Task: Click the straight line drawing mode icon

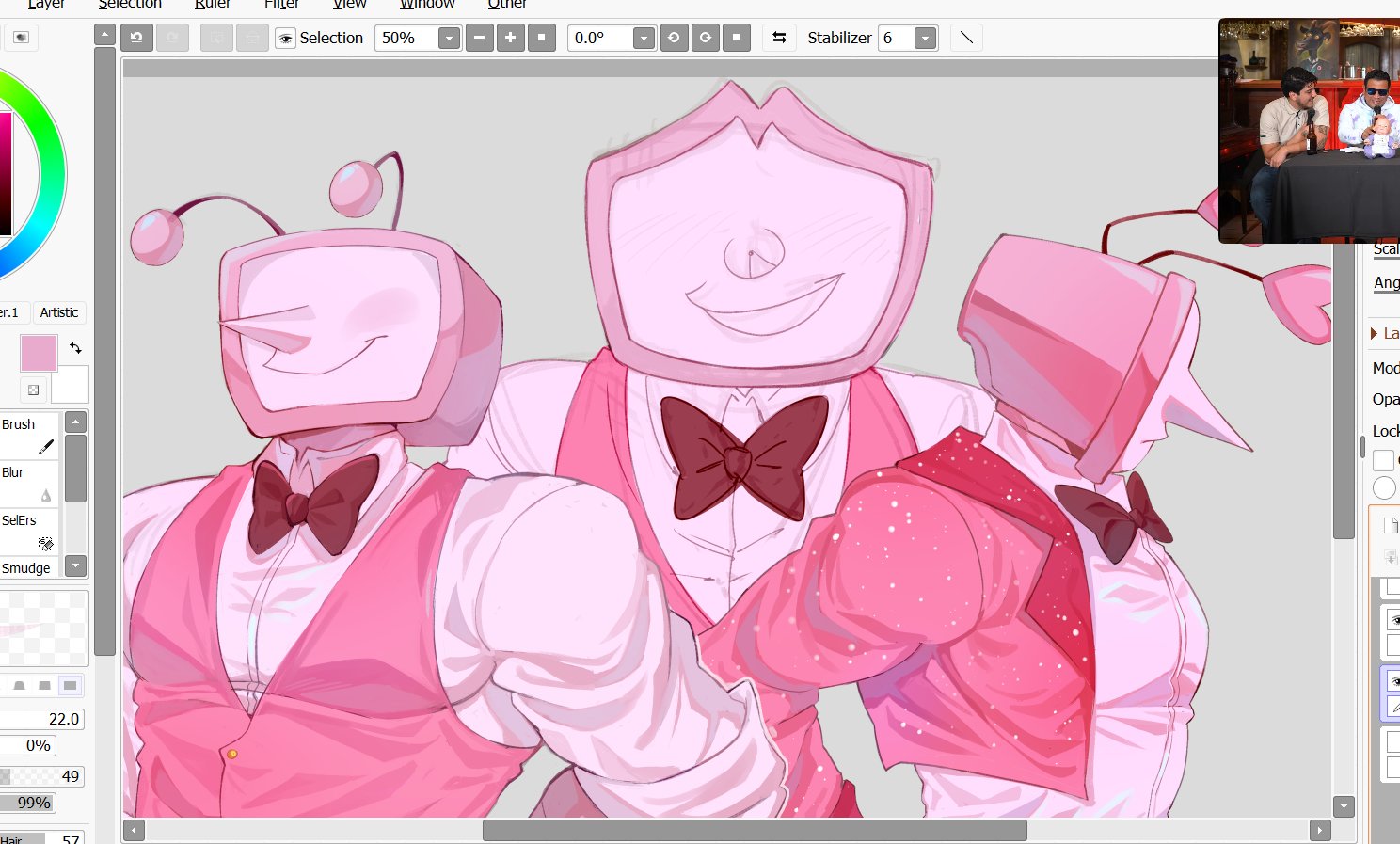Action: pos(966,38)
